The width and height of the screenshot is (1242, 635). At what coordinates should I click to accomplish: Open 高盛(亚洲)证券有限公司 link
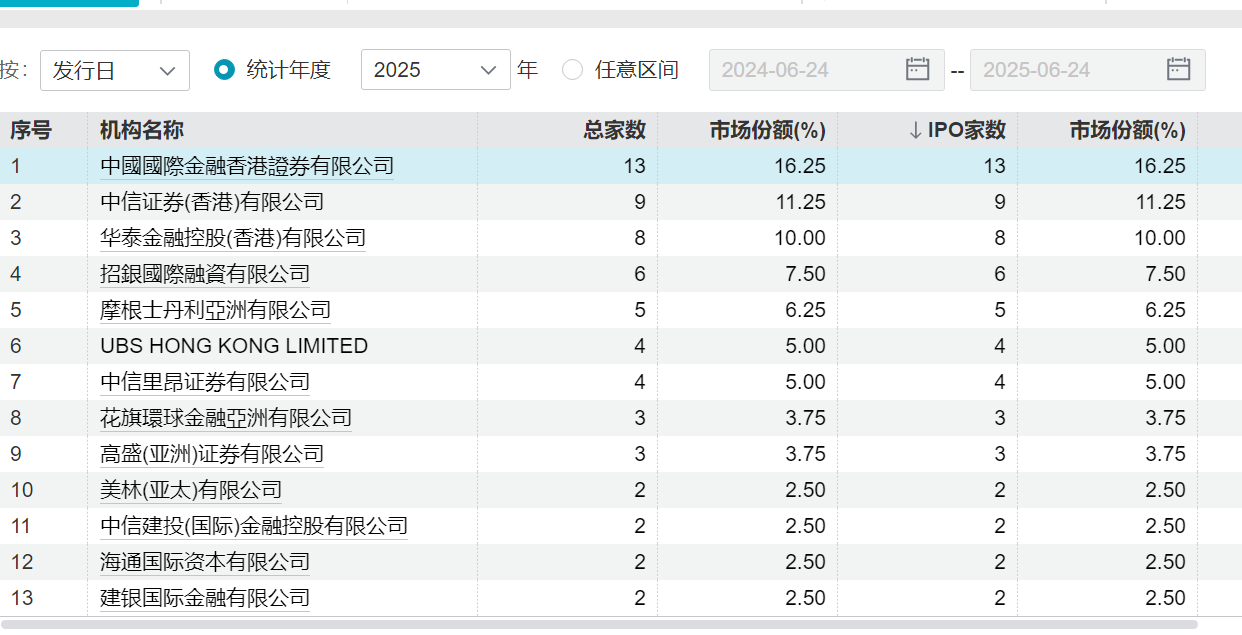tap(212, 455)
